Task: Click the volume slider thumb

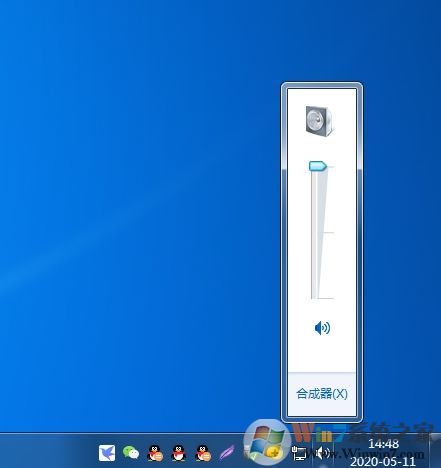Action: [318, 166]
